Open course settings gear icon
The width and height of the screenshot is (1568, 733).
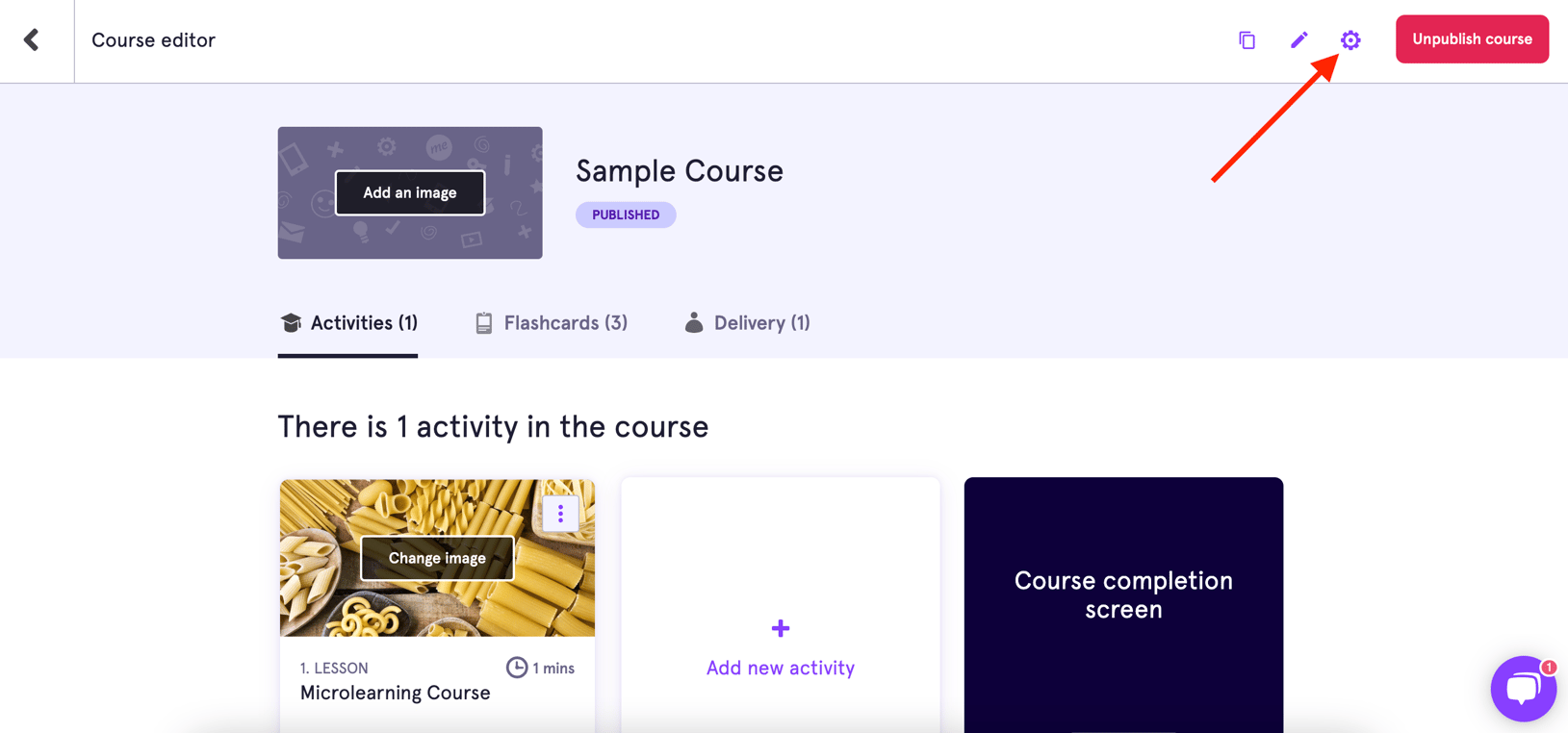tap(1350, 39)
